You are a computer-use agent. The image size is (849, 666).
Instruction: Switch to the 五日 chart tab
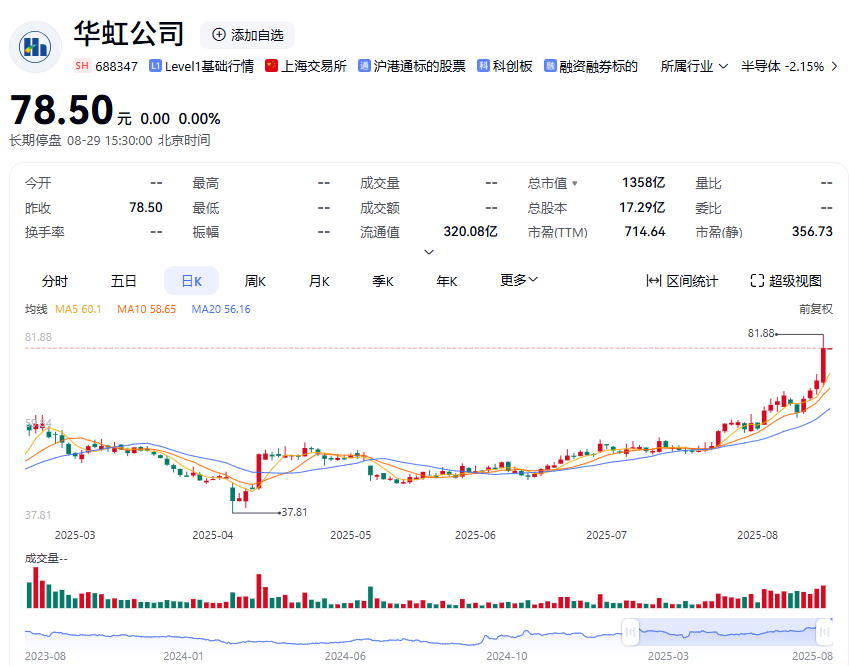(x=123, y=281)
